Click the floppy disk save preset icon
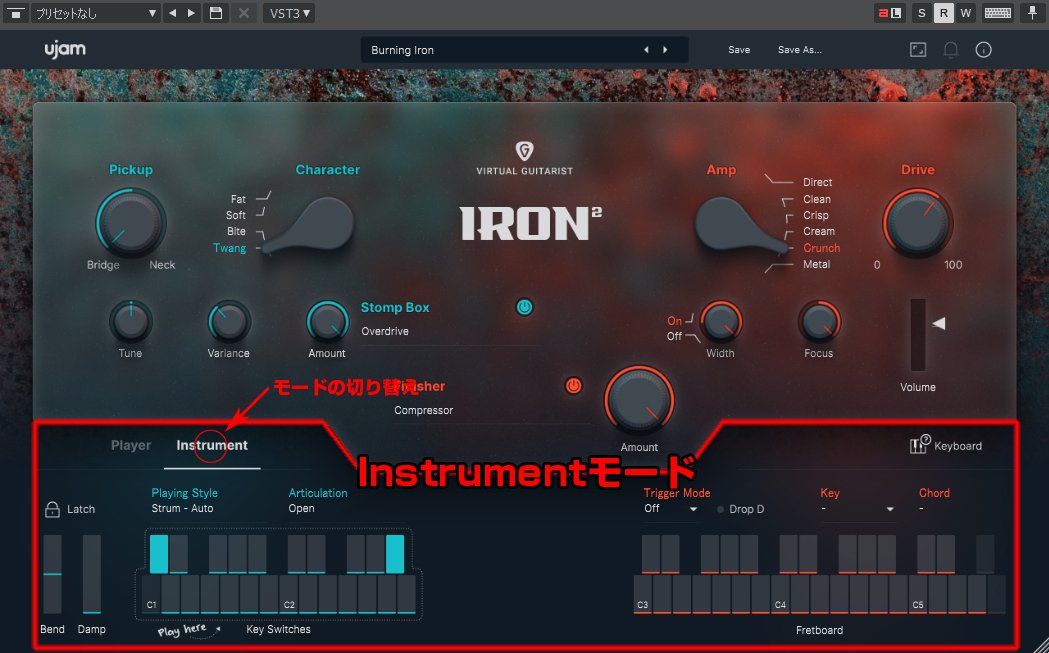 215,13
